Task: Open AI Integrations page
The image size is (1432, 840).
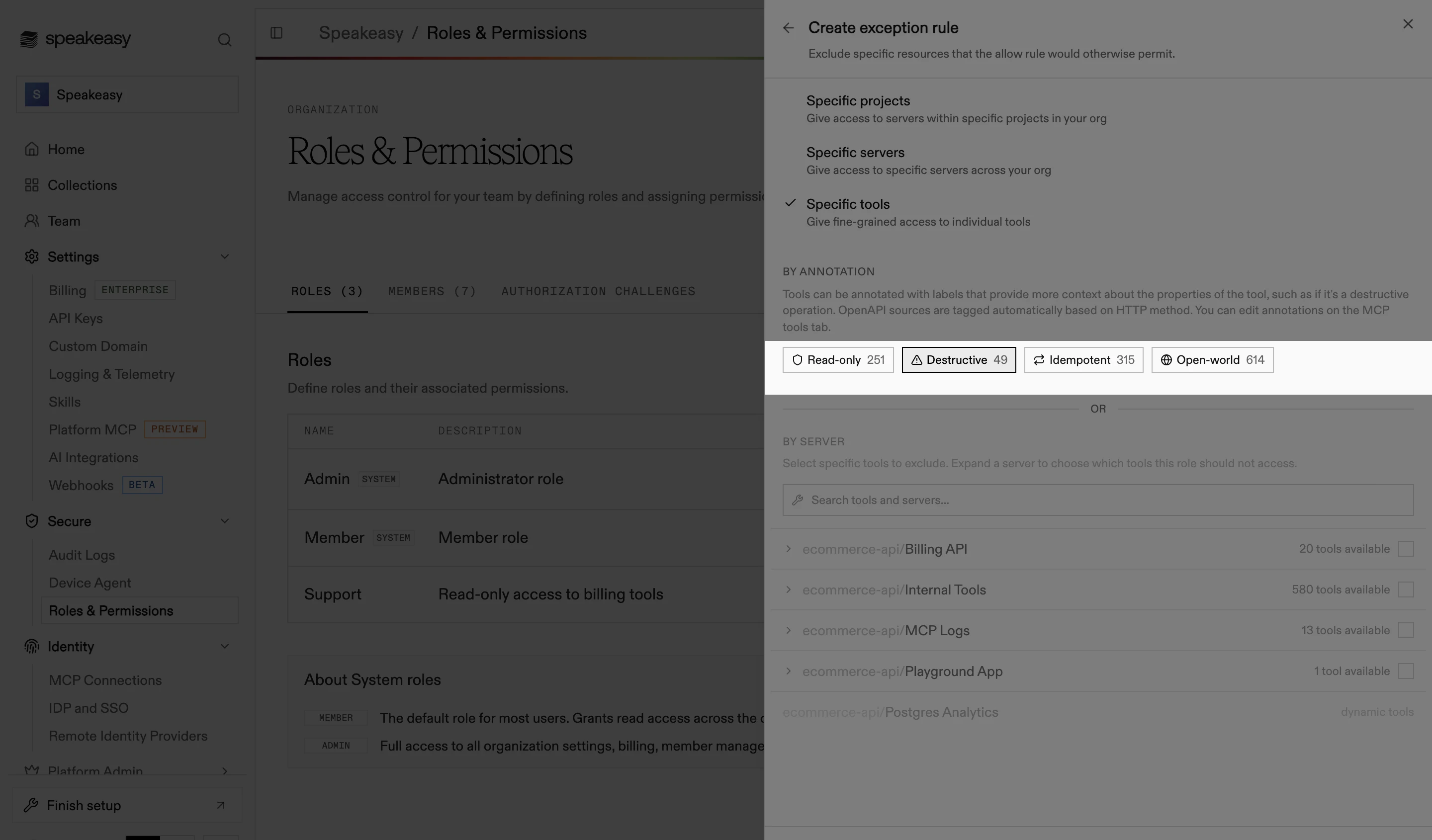Action: click(94, 457)
